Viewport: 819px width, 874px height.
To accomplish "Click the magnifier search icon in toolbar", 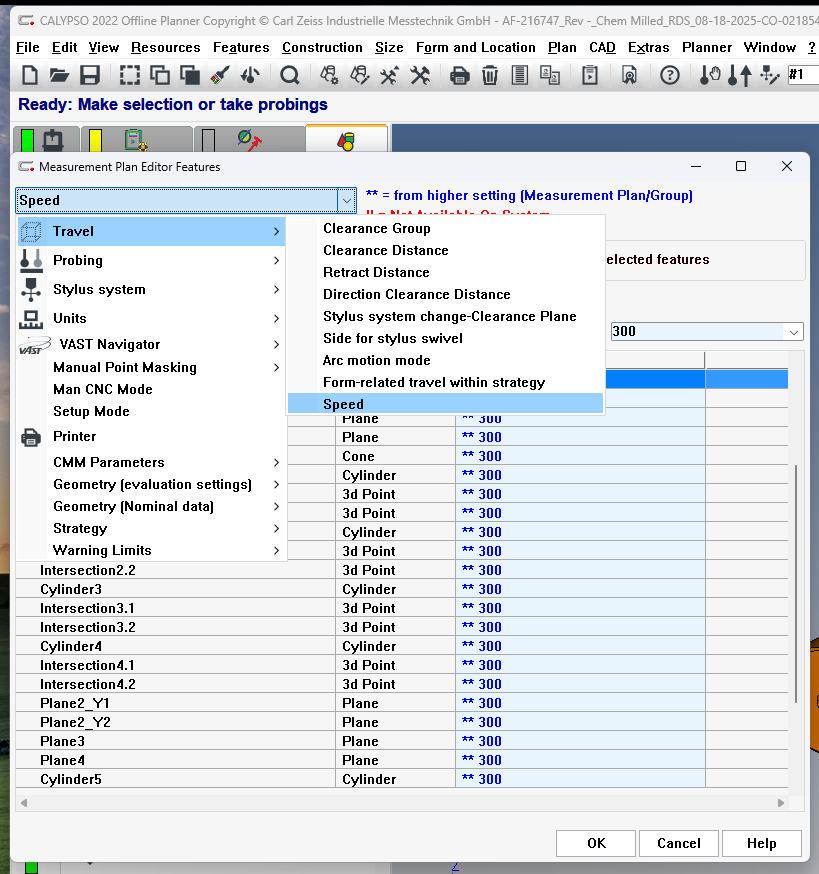I will click(290, 75).
